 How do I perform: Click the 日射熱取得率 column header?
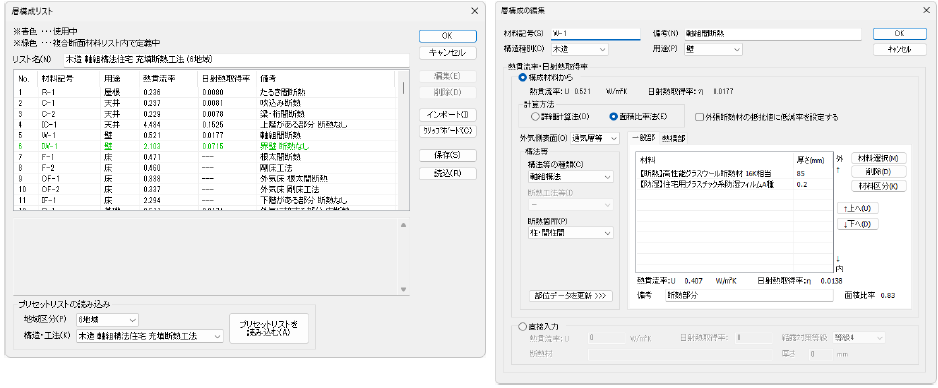(227, 79)
